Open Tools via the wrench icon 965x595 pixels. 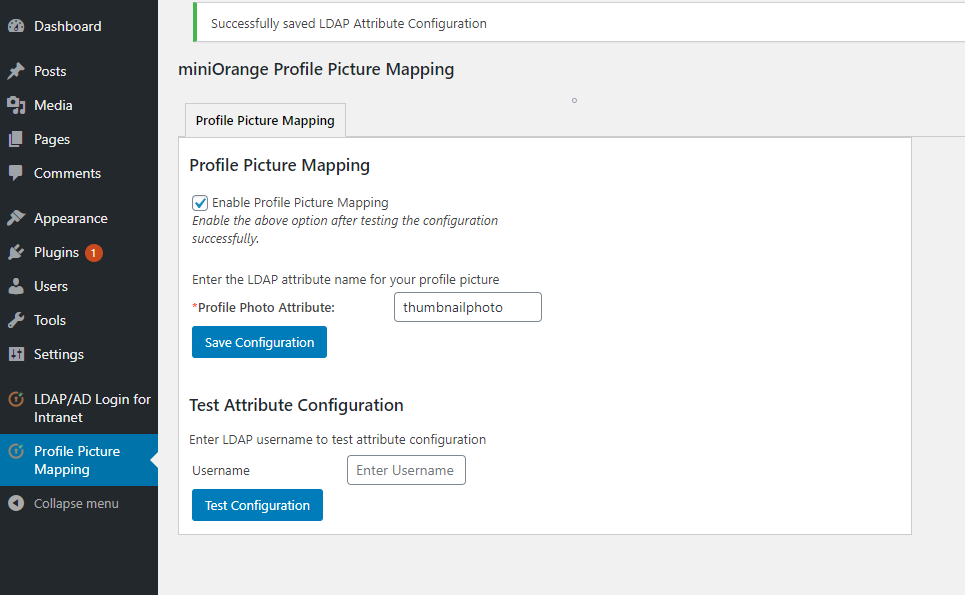[17, 320]
